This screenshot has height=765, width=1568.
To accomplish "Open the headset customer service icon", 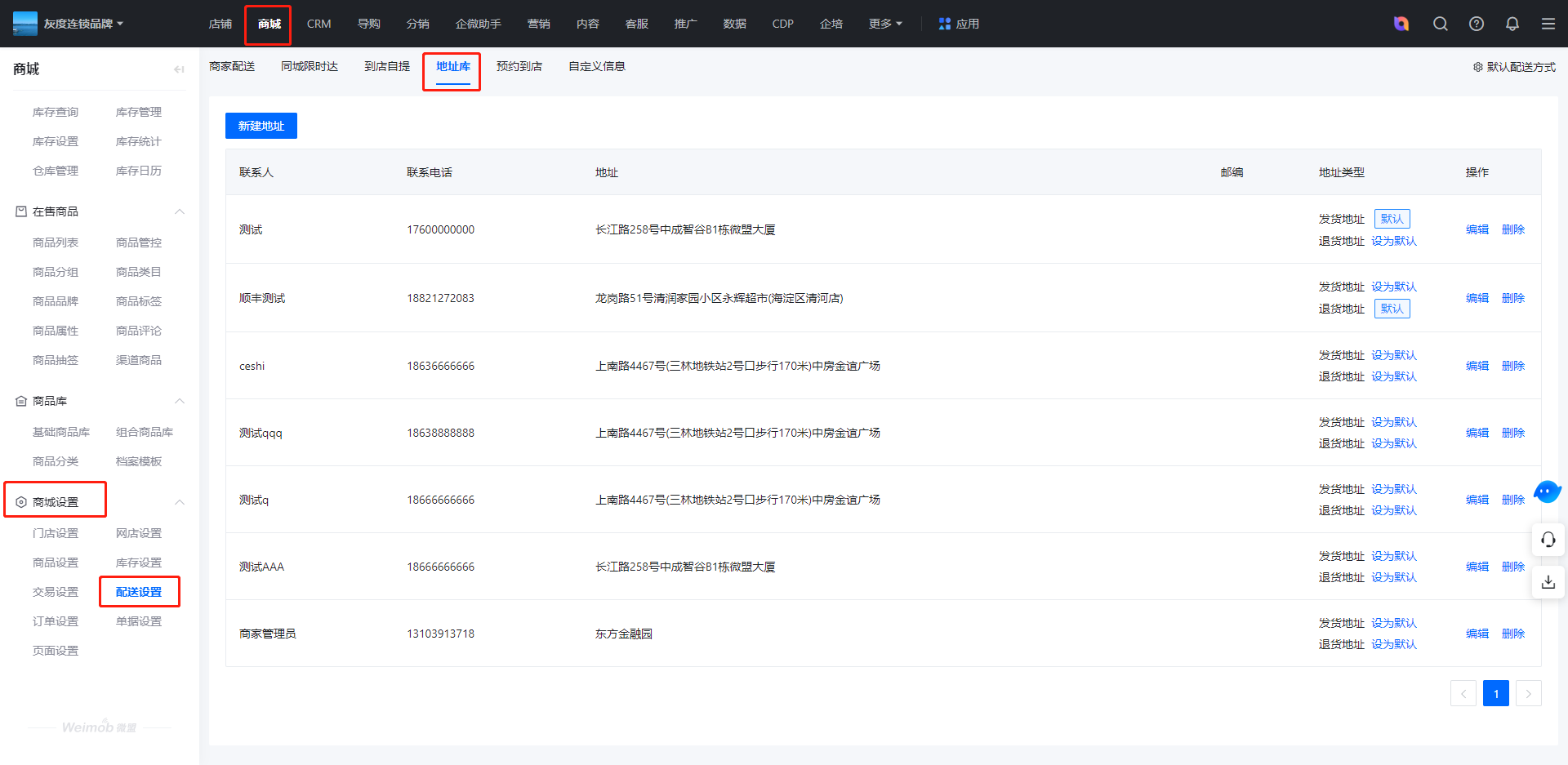I will pos(1548,540).
